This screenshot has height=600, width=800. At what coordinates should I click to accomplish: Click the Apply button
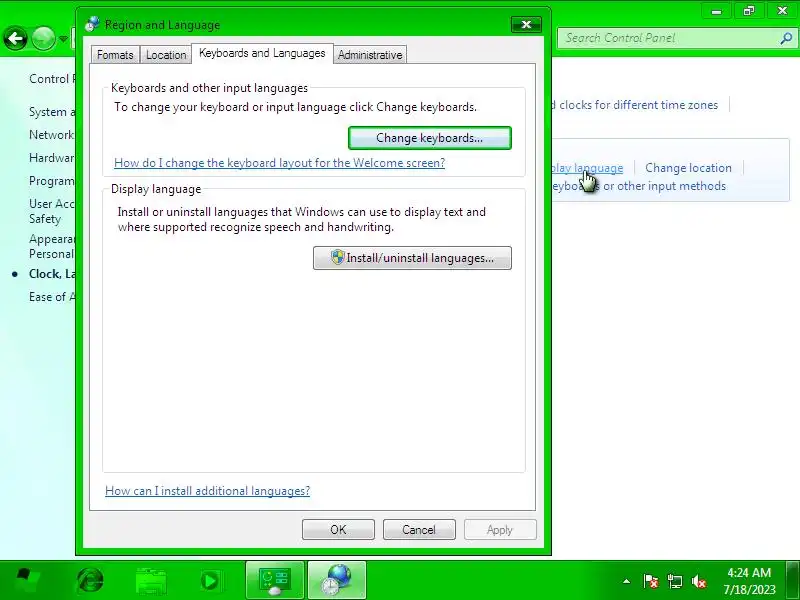click(x=500, y=530)
